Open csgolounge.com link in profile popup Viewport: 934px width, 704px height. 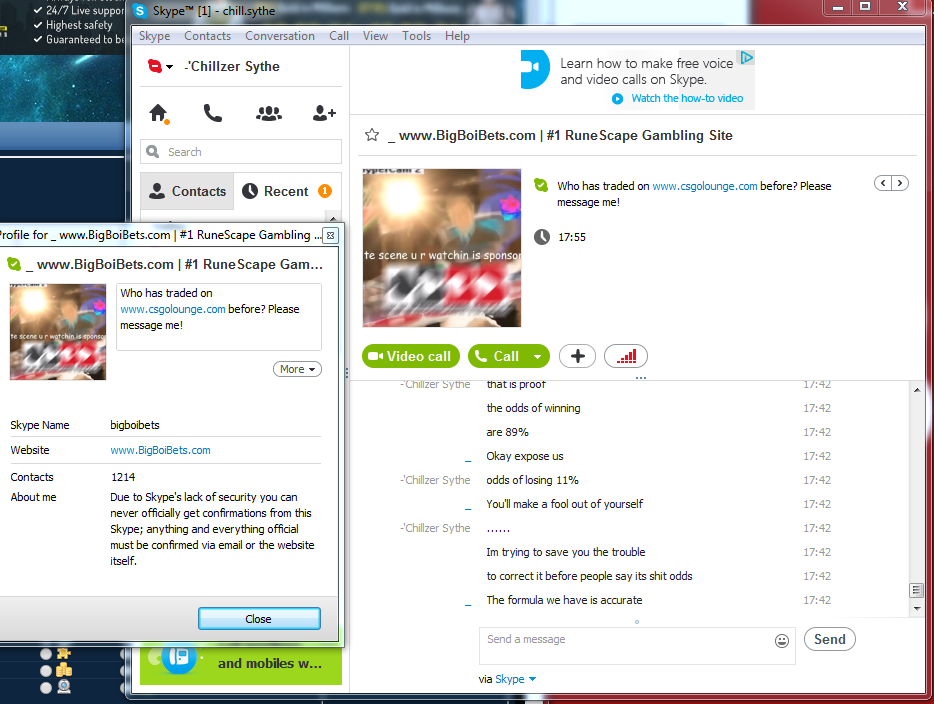173,309
